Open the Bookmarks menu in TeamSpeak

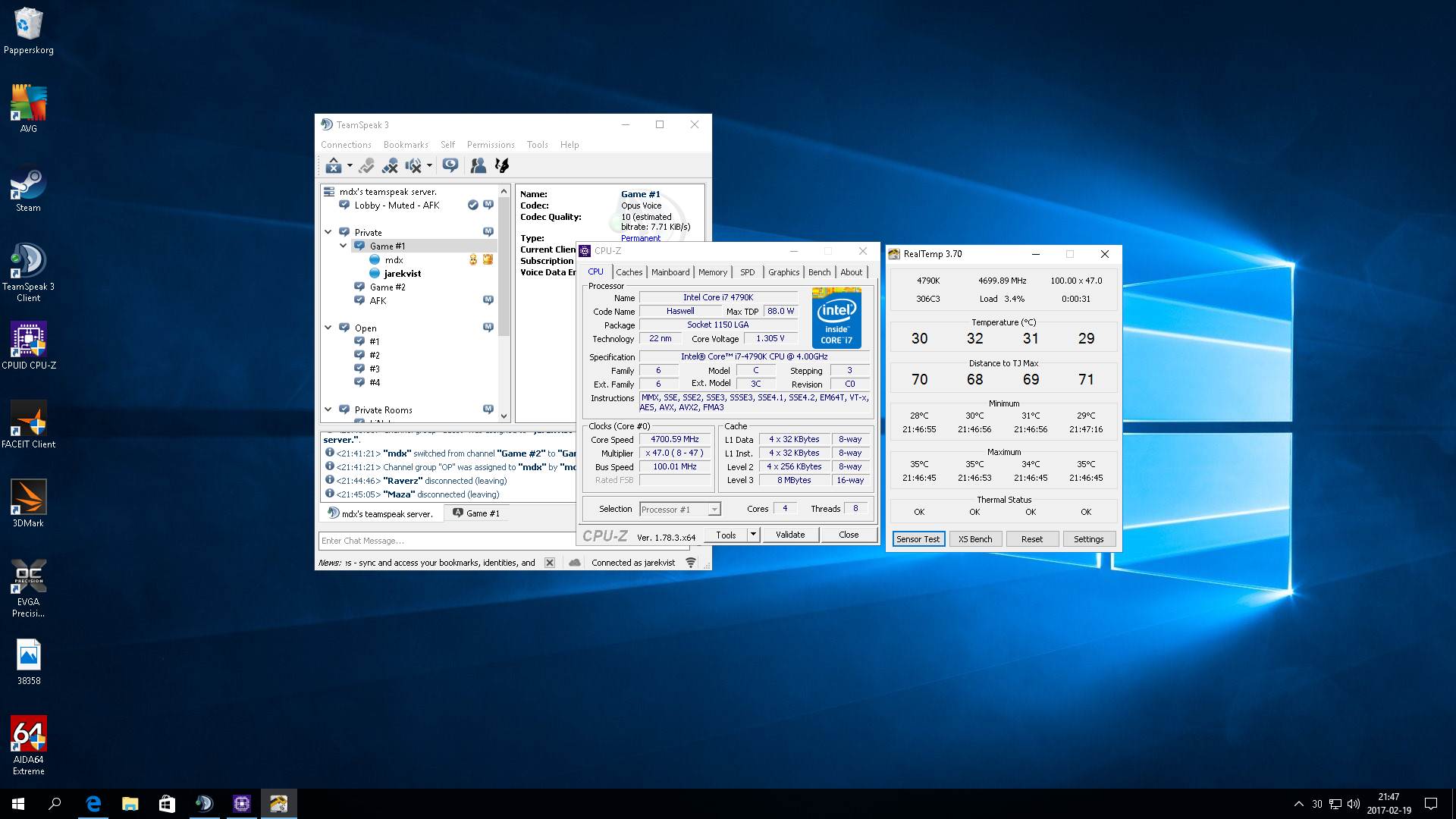click(406, 145)
